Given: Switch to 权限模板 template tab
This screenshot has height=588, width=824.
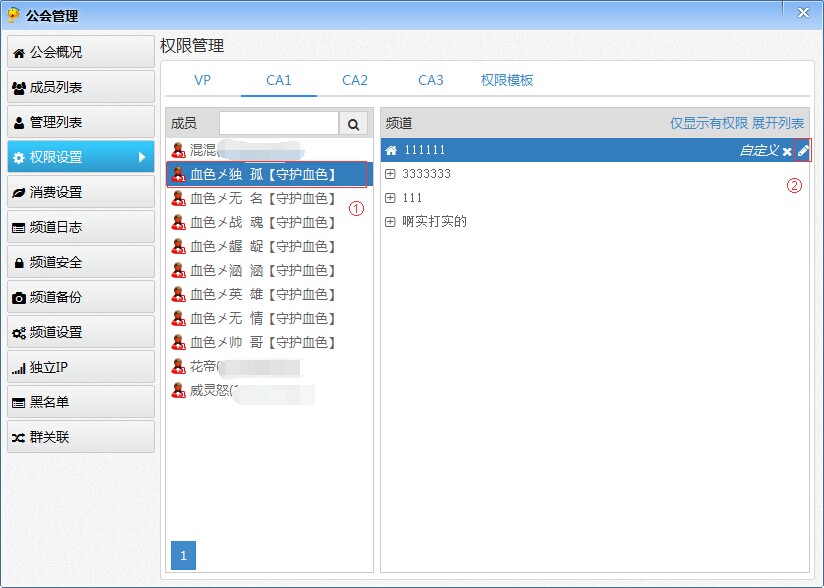Looking at the screenshot, I should (507, 80).
